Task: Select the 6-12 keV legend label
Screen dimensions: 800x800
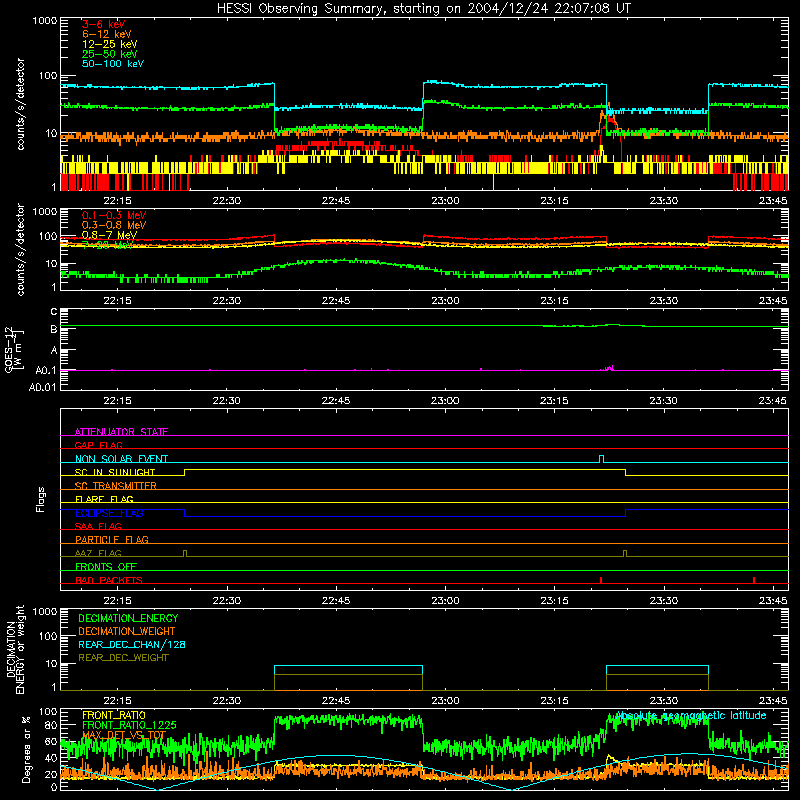Action: pyautogui.click(x=107, y=34)
